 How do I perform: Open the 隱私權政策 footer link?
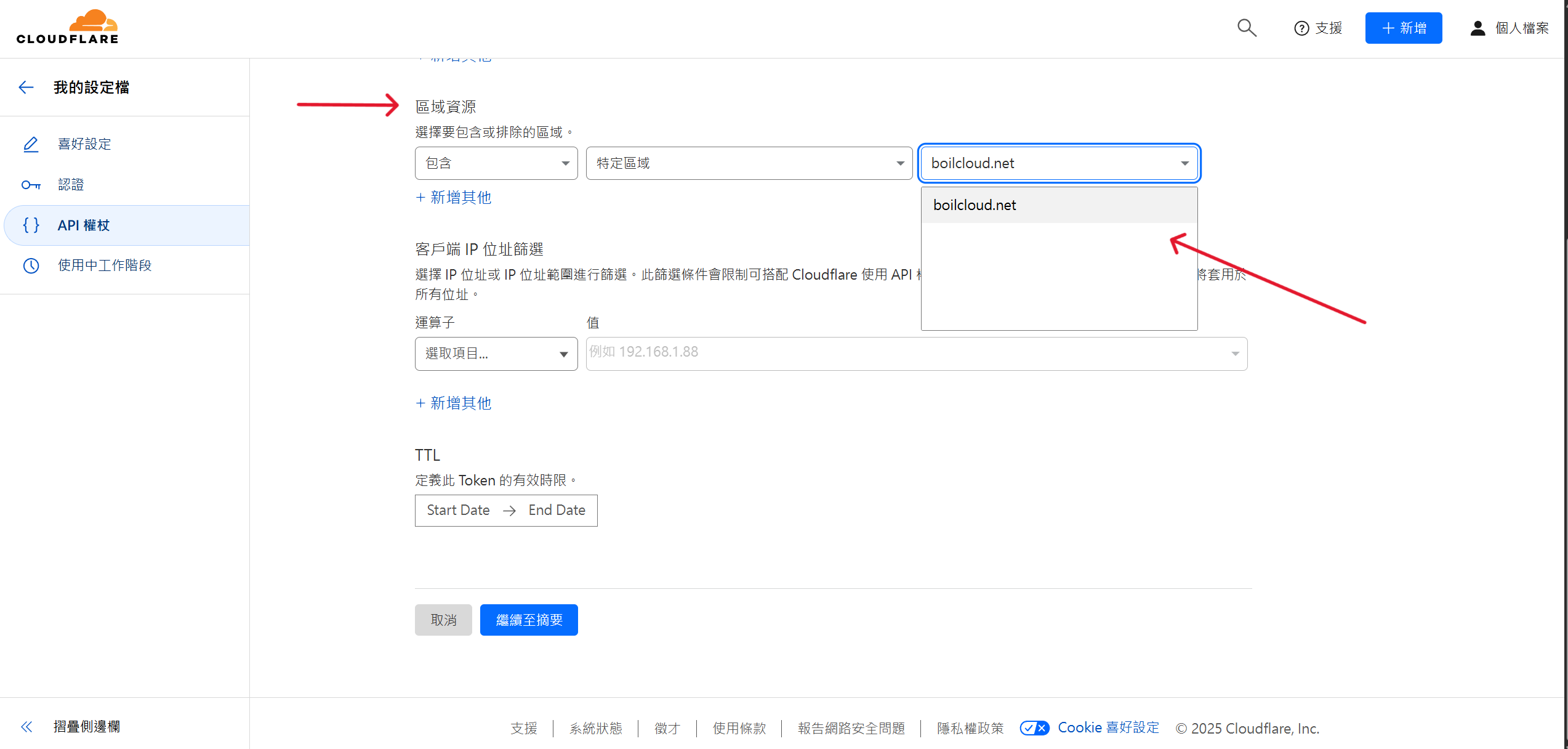click(970, 729)
